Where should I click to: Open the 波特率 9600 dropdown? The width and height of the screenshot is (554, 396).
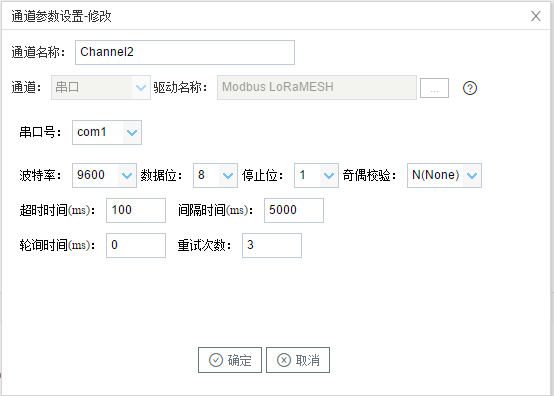pos(126,175)
